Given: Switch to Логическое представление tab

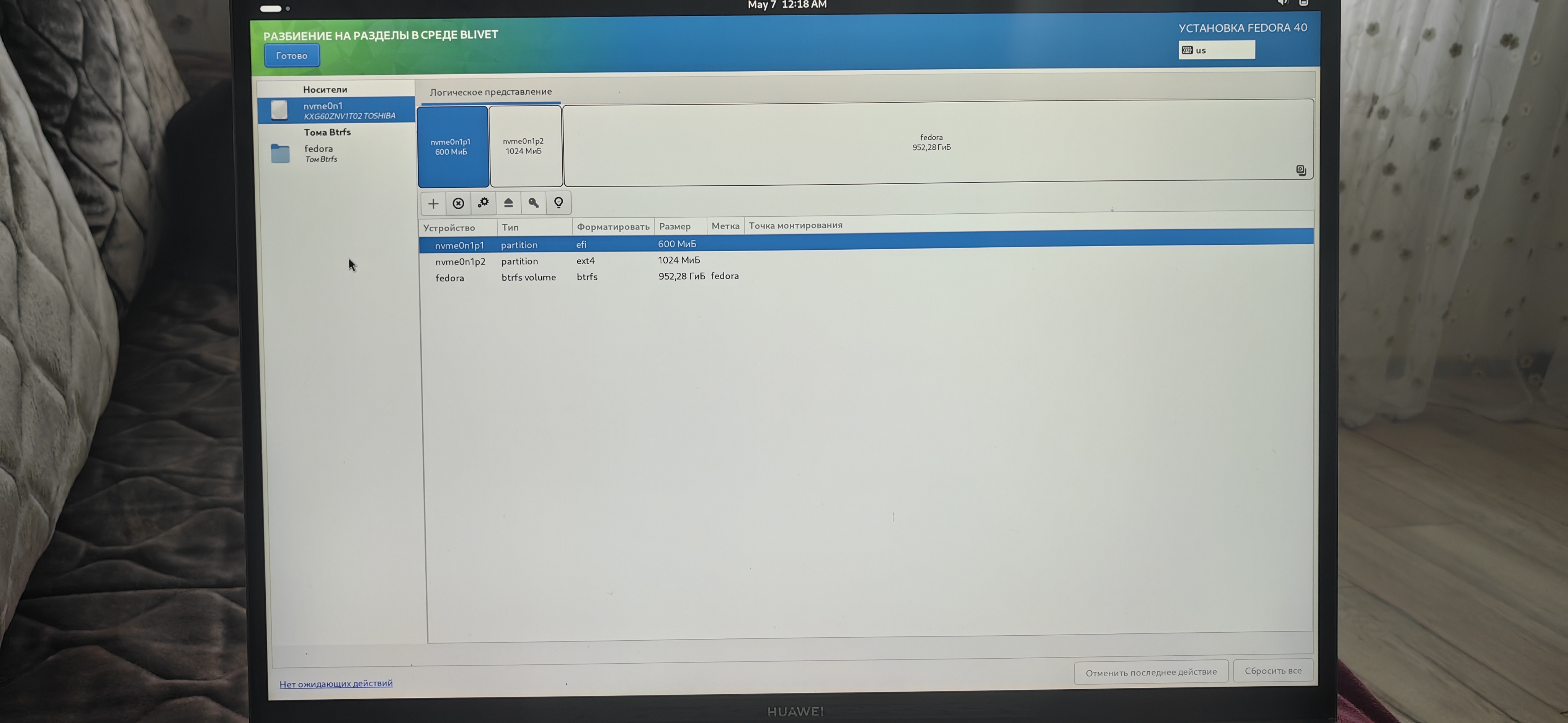Looking at the screenshot, I should (x=491, y=92).
